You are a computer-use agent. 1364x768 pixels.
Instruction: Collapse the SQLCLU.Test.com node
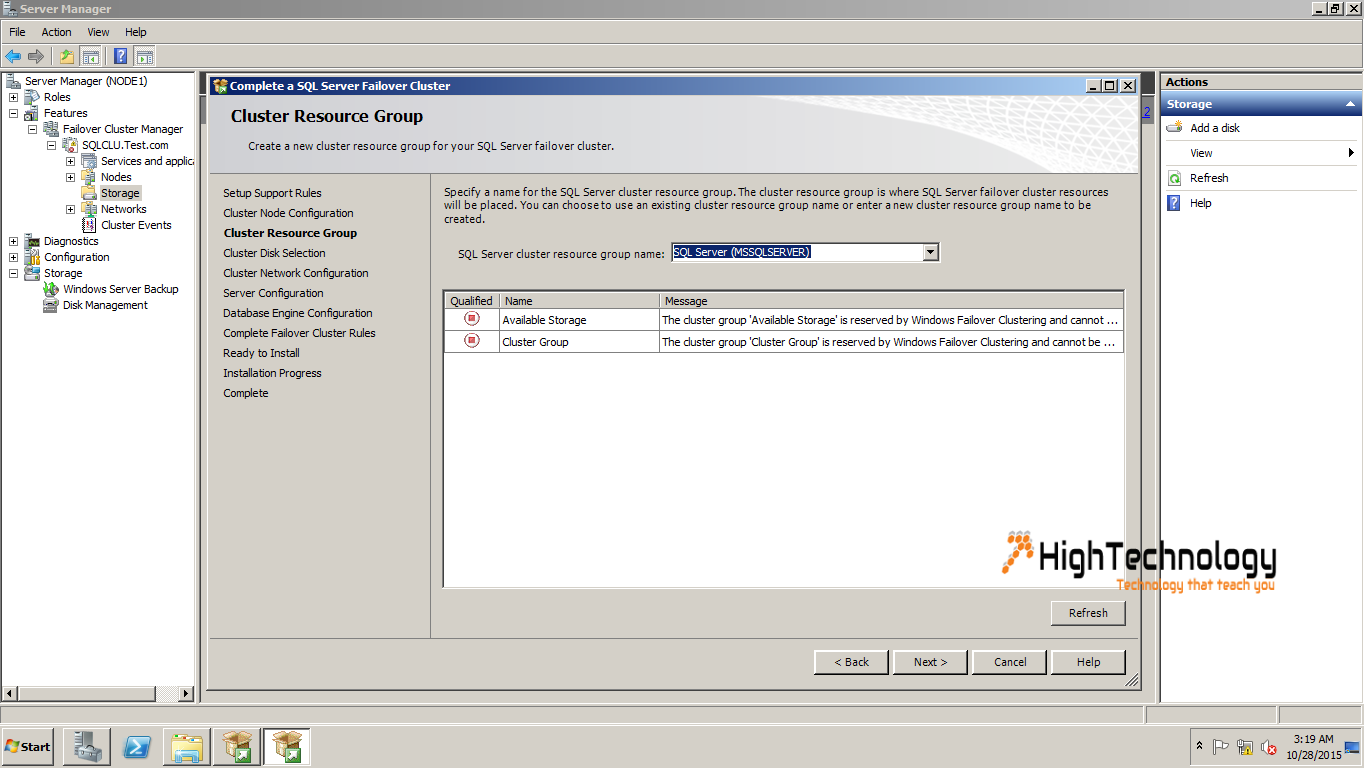(51, 145)
